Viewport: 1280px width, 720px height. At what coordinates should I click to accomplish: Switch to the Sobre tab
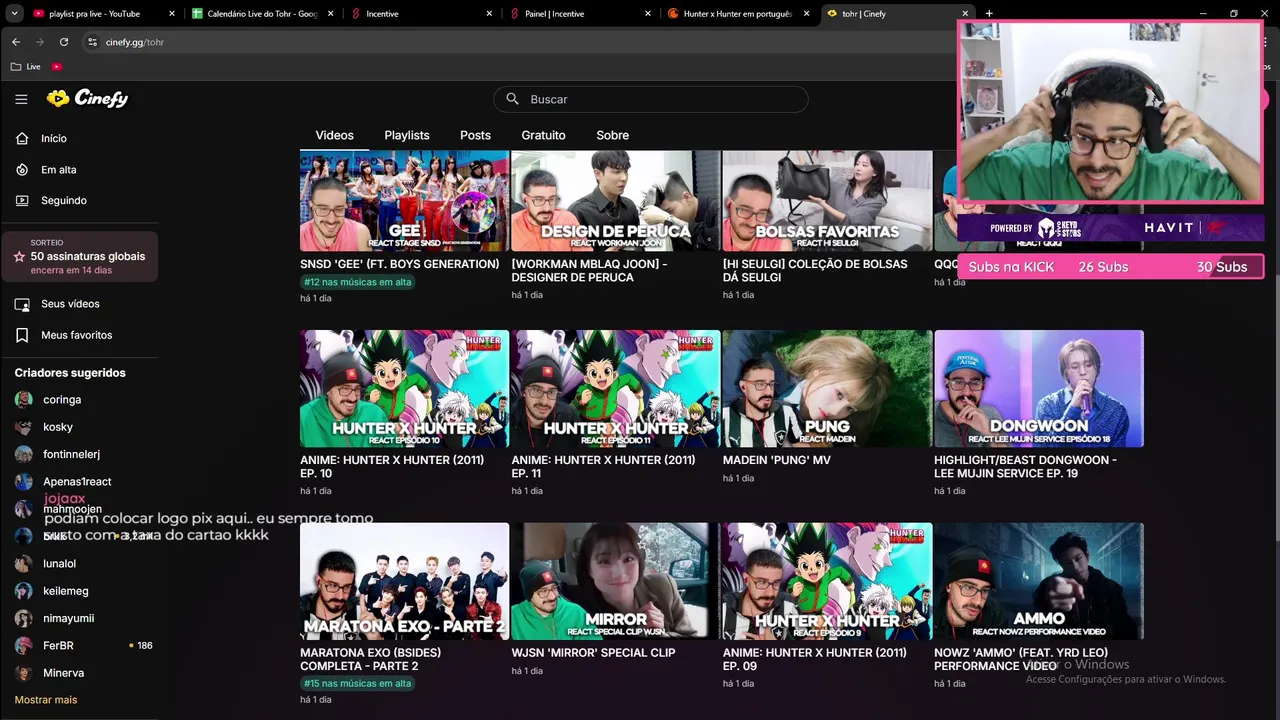tap(613, 135)
